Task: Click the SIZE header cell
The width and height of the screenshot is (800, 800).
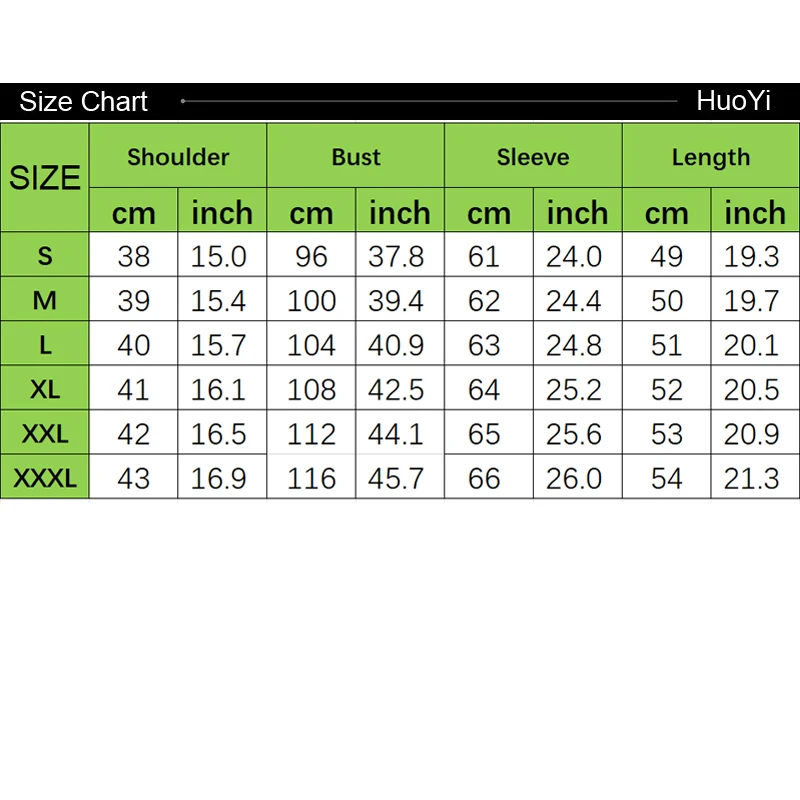Action: pos(45,178)
